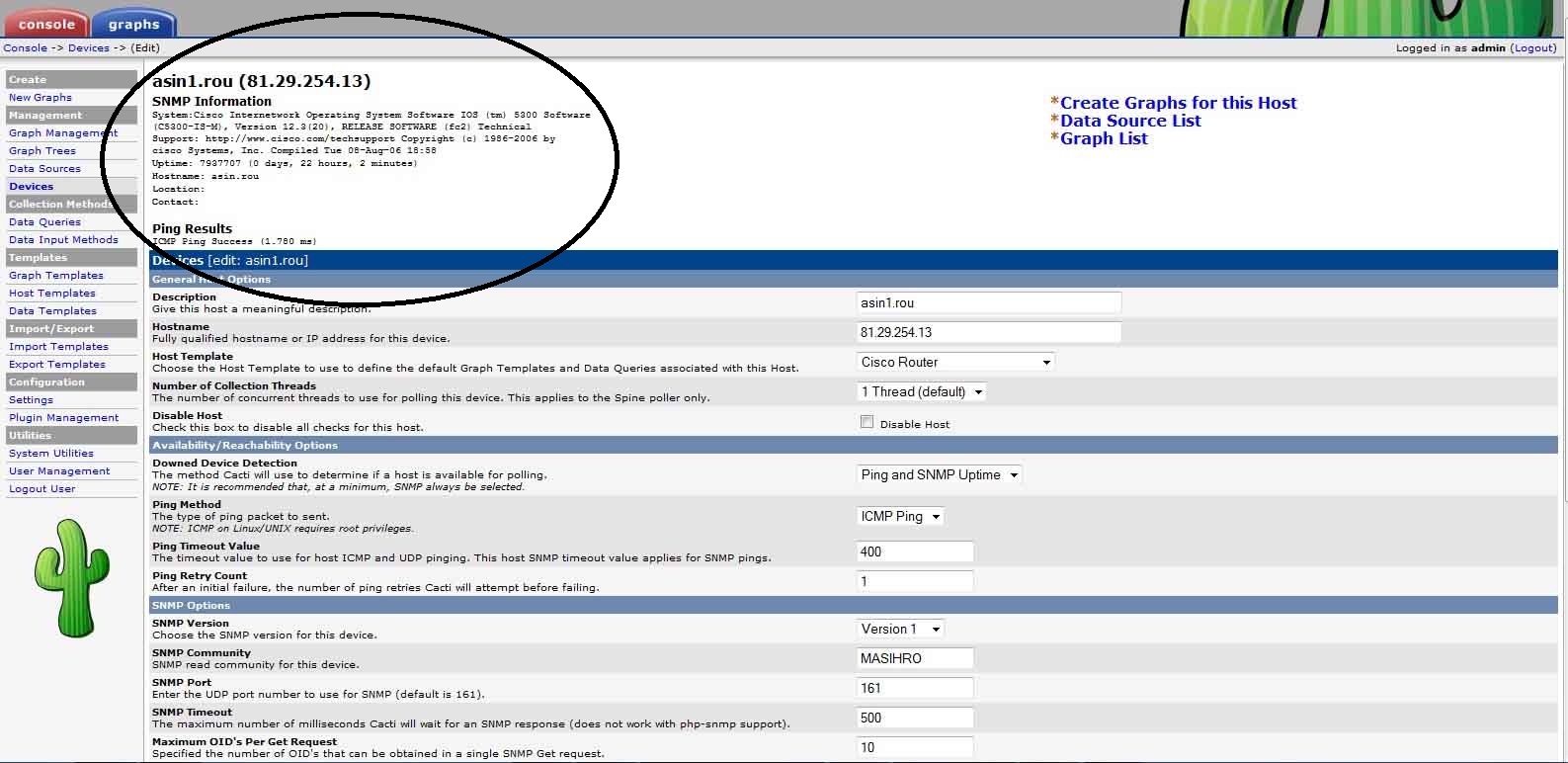This screenshot has width=1568, height=763.
Task: Click the SNMP Options section header
Action: point(854,605)
